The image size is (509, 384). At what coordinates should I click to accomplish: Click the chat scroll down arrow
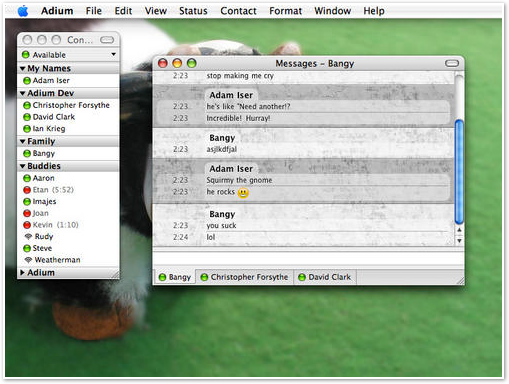pyautogui.click(x=459, y=241)
